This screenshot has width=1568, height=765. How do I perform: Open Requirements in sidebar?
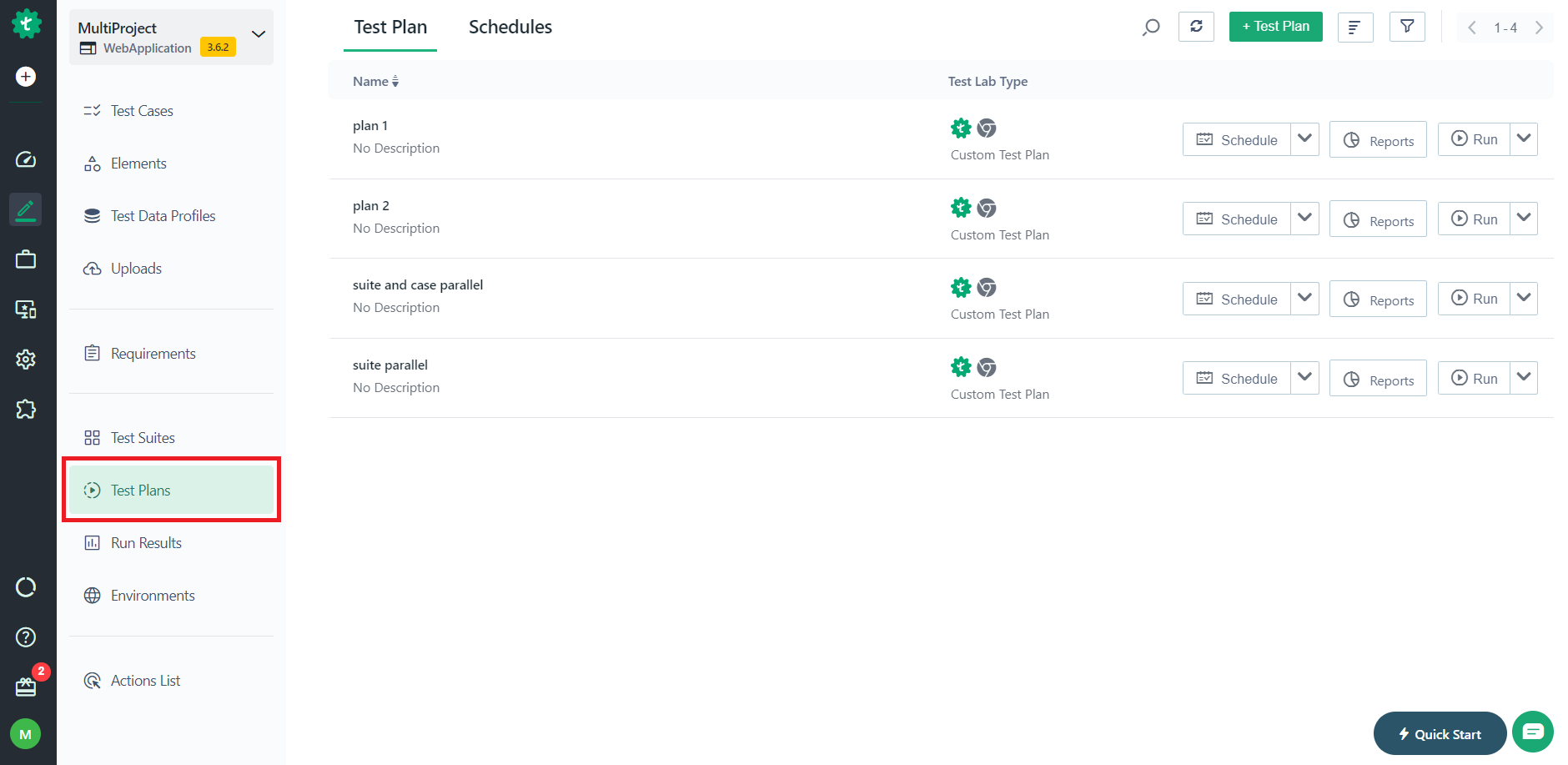click(171, 354)
